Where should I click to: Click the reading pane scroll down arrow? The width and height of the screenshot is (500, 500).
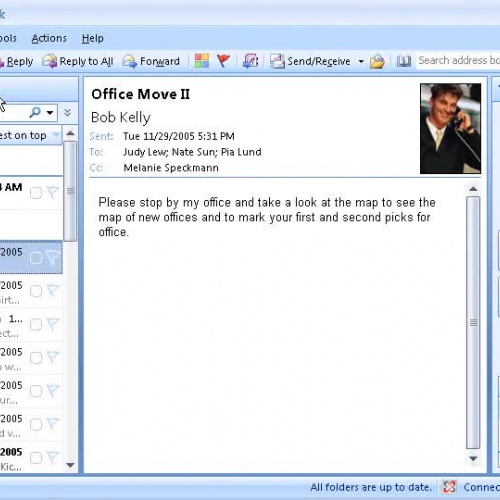pos(473,459)
